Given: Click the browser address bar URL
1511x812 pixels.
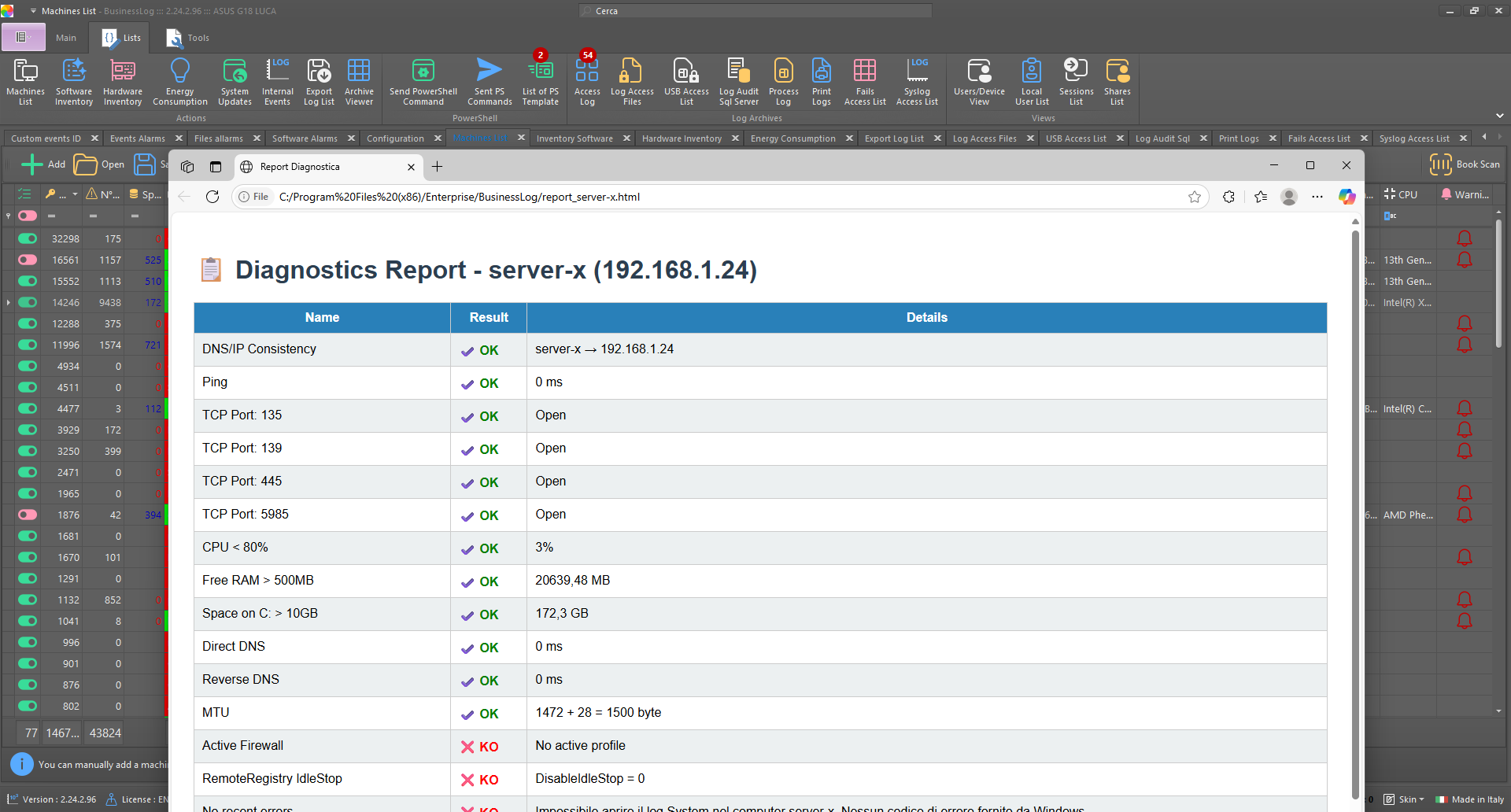Looking at the screenshot, I should 459,197.
